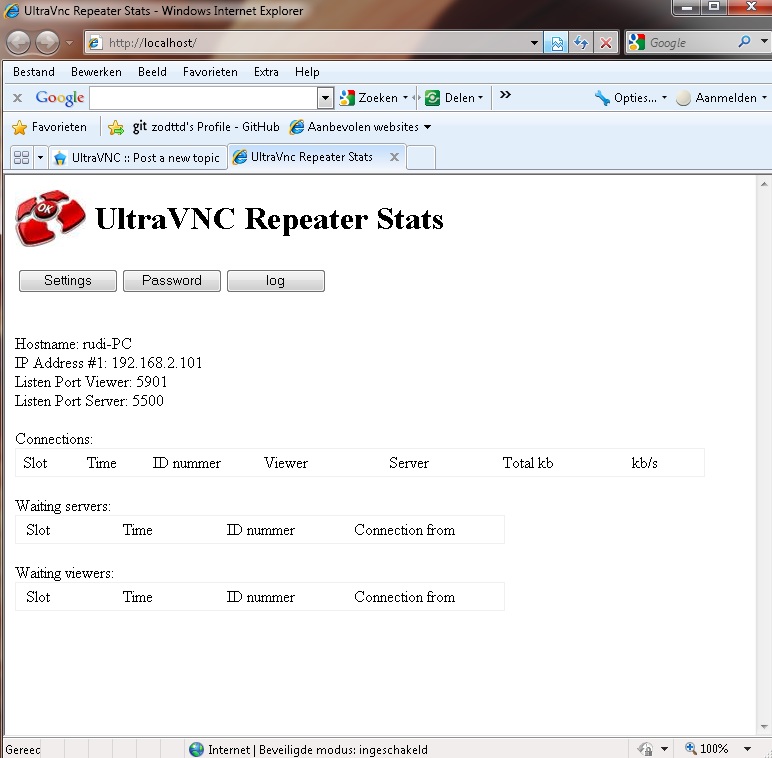Screen dimensions: 772x758
Task: Click Server column header in Connections table
Action: click(x=409, y=463)
